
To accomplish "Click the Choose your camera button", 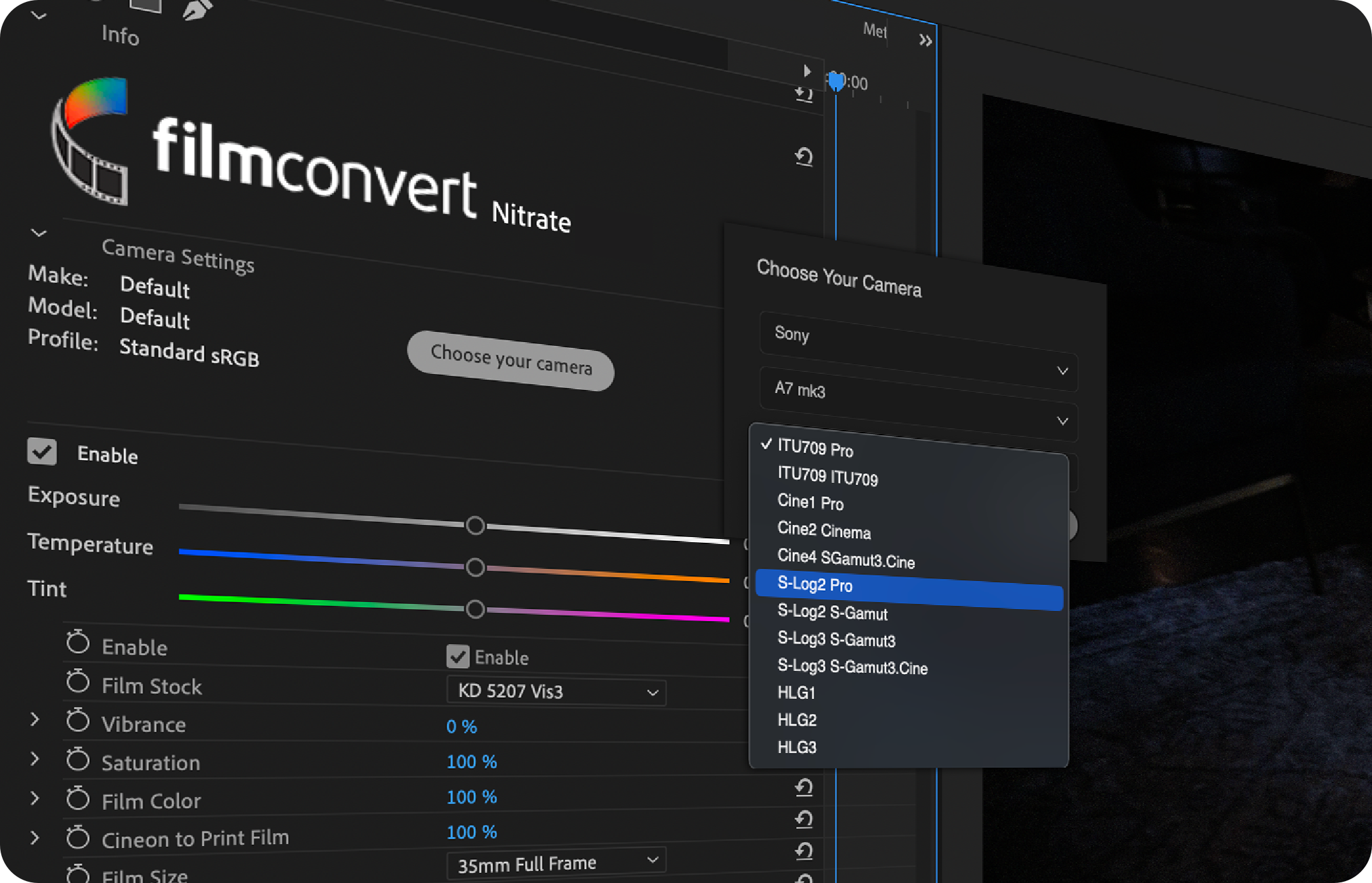I will click(511, 361).
